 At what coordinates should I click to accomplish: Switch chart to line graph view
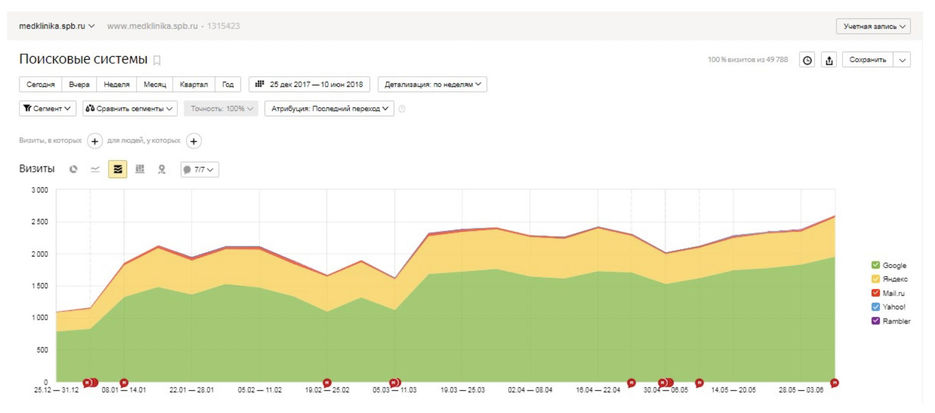point(95,169)
